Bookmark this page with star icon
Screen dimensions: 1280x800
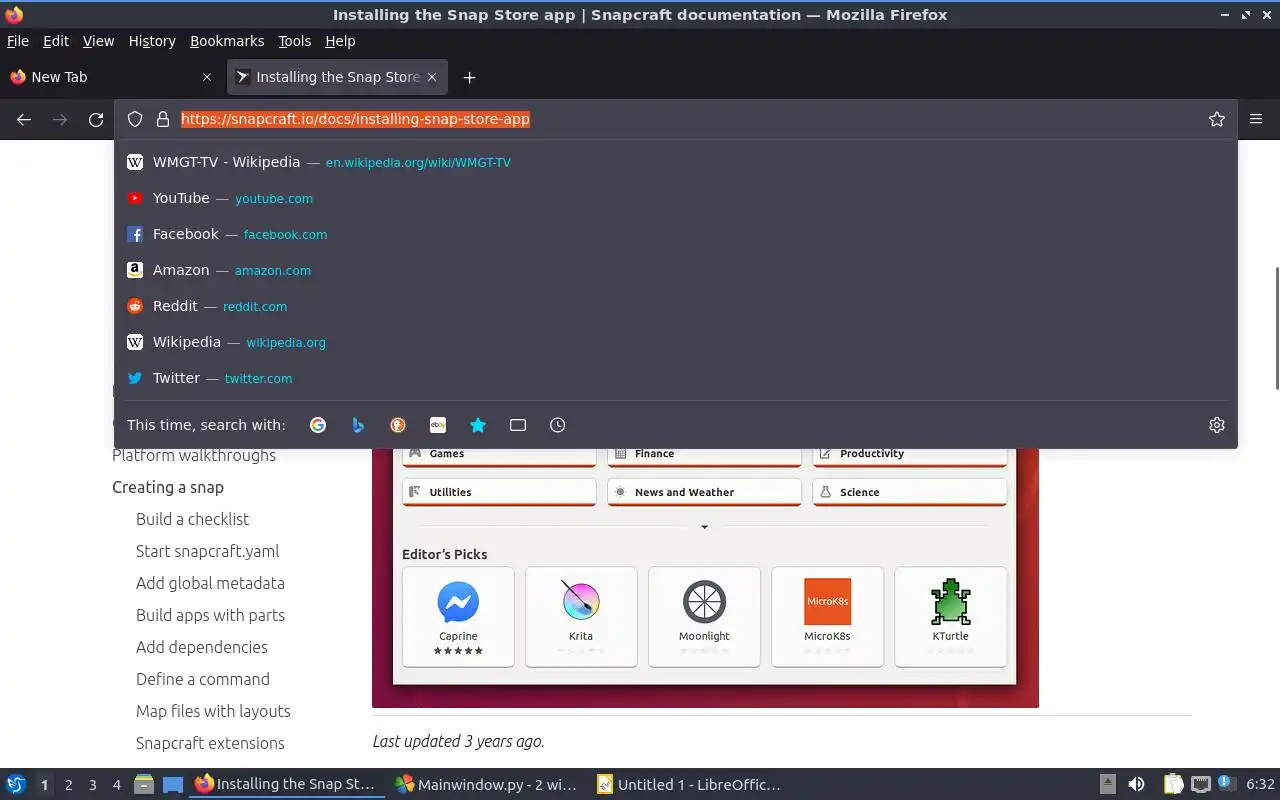coord(1217,119)
